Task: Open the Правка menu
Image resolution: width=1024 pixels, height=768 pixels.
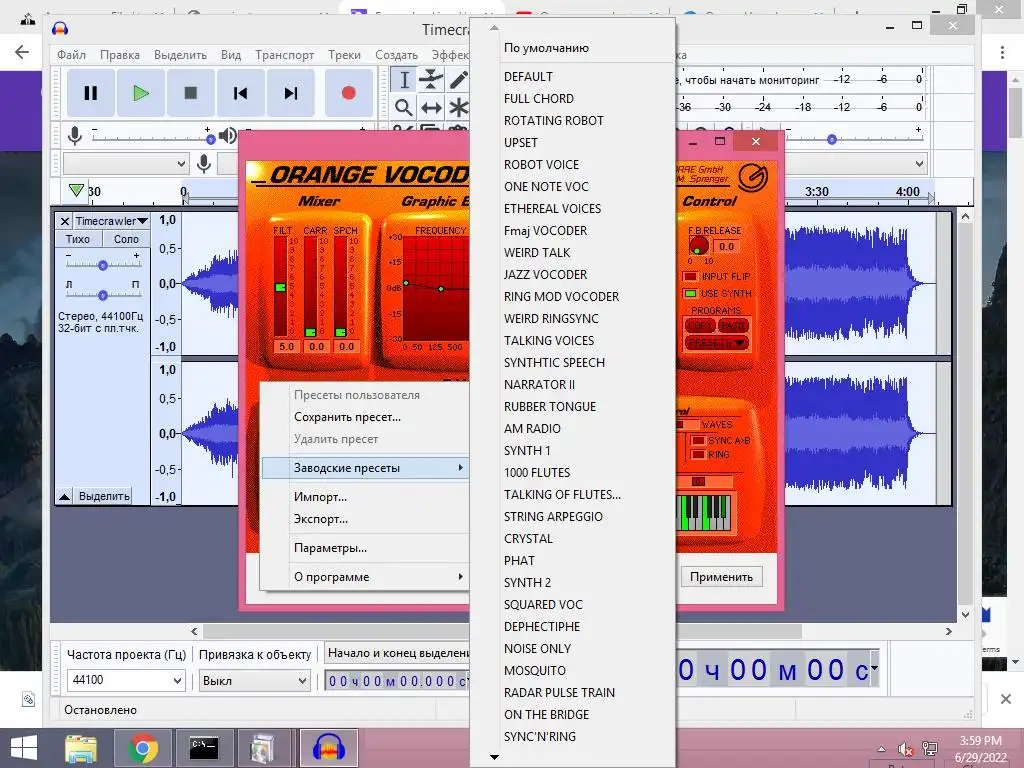Action: coord(120,55)
